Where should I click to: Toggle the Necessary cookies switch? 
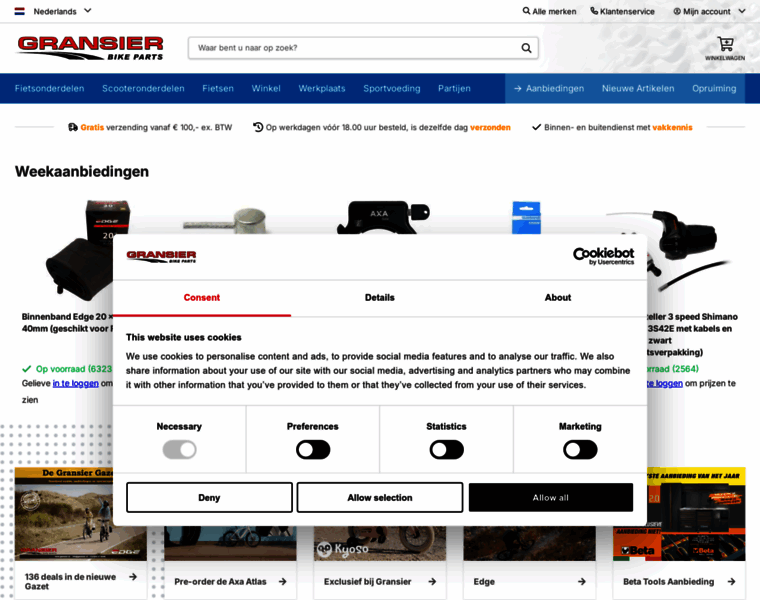(x=179, y=450)
